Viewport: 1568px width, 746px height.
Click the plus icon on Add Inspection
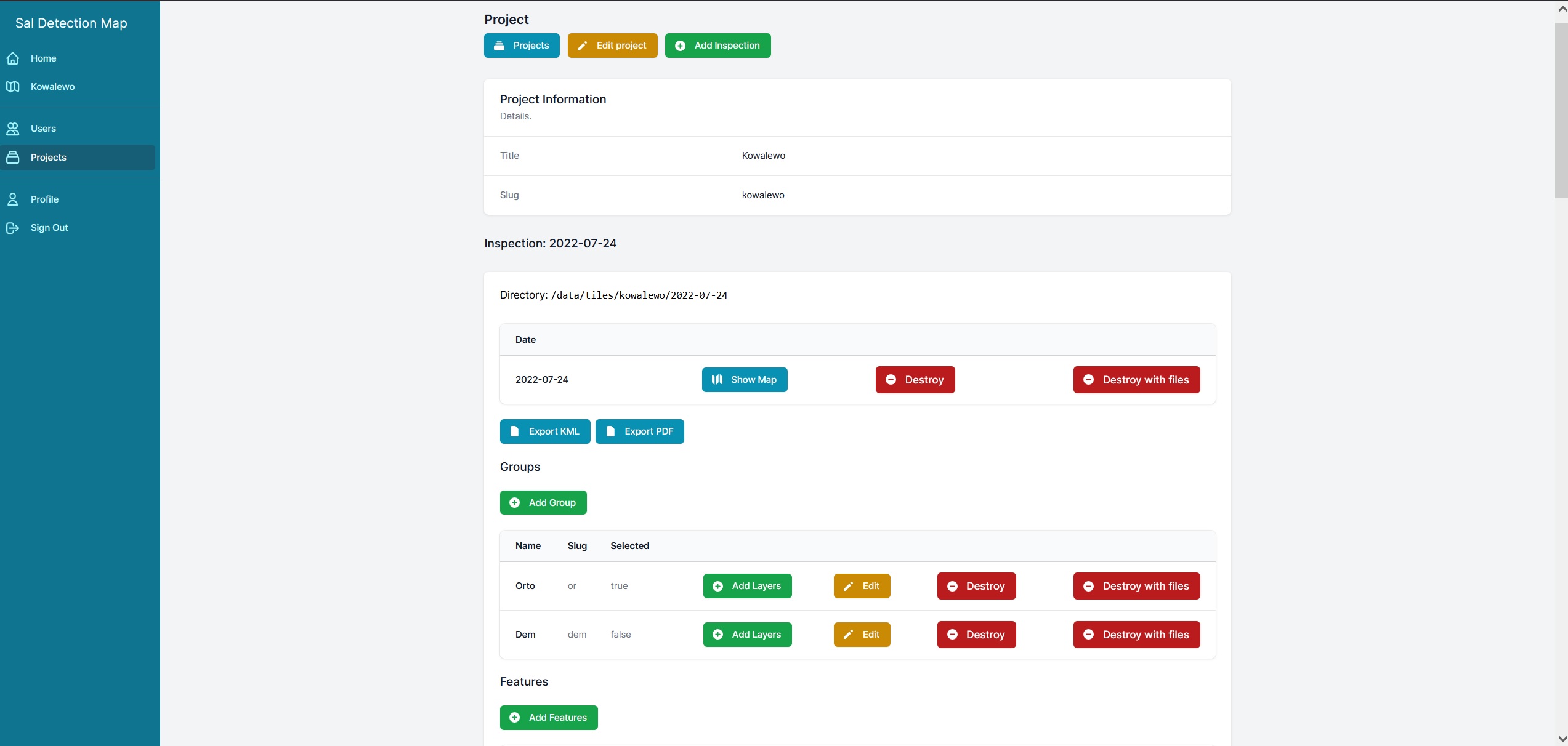tap(681, 46)
